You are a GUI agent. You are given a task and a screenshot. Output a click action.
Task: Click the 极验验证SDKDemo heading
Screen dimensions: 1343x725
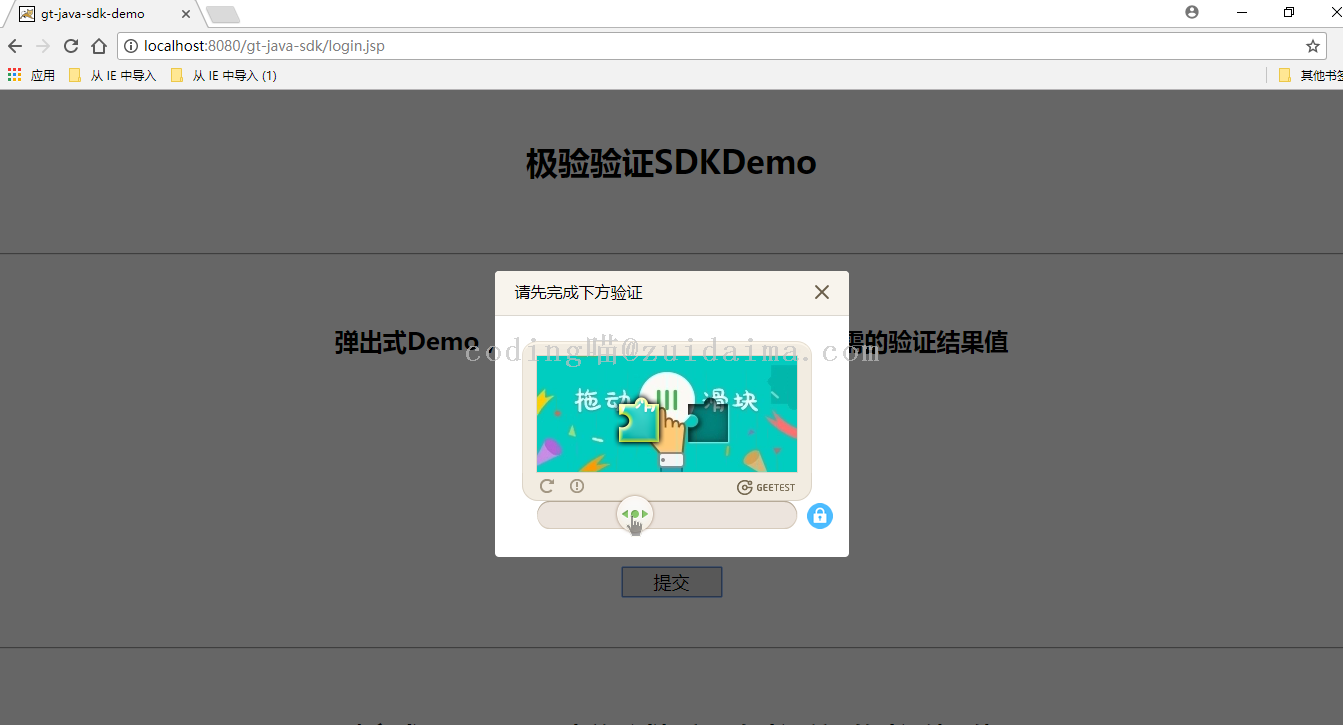[x=671, y=163]
